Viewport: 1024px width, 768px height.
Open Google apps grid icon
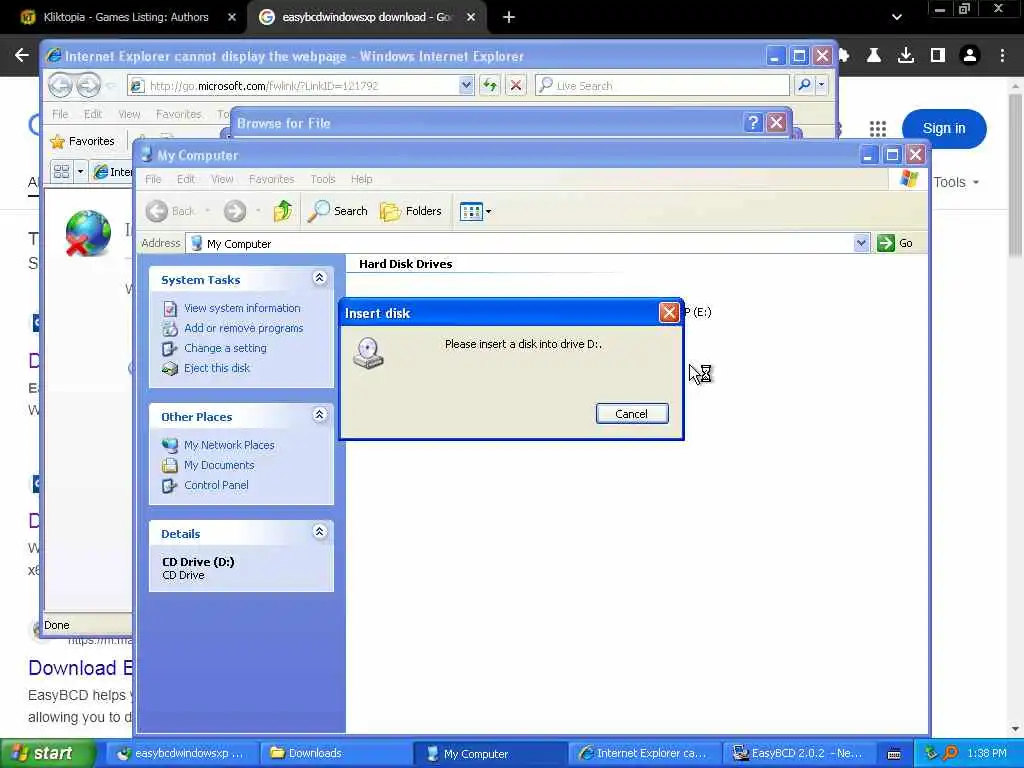click(x=878, y=128)
